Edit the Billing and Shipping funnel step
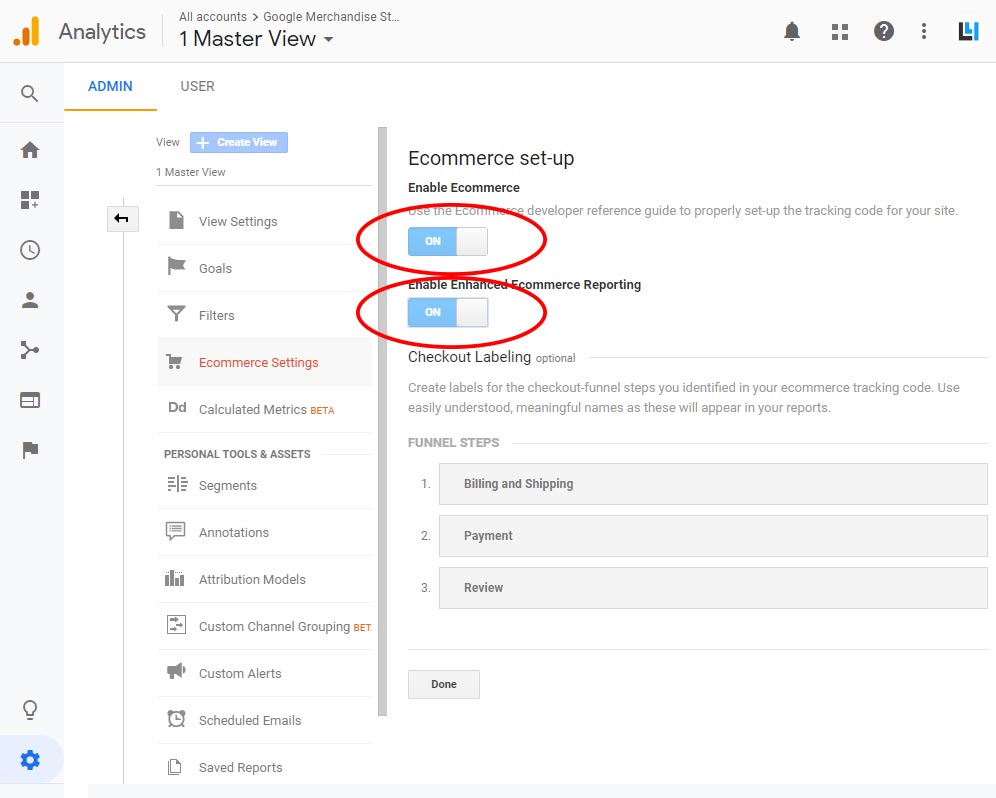Screen dimensions: 996x798 (712, 484)
